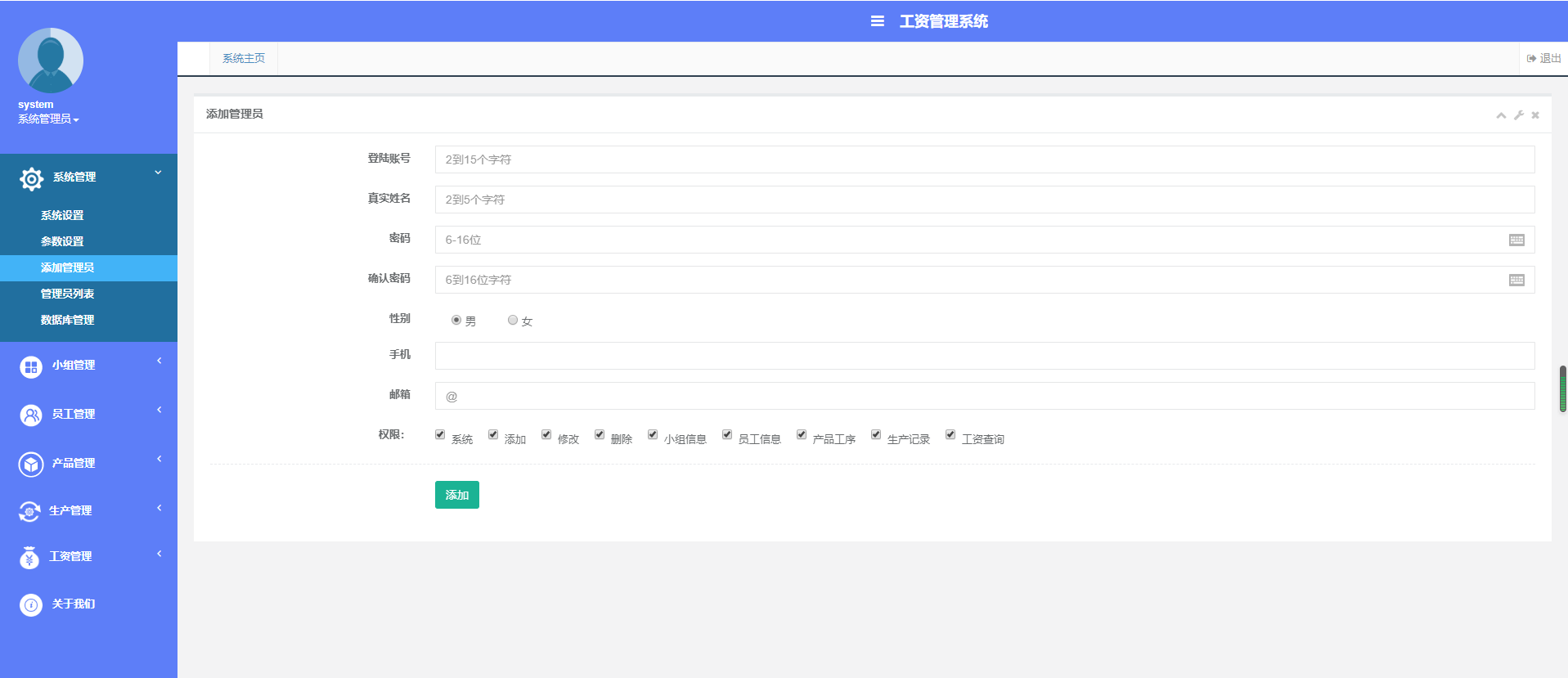This screenshot has height=678, width=1568.
Task: Toggle the 产品工序 permission checkbox
Action: coord(802,434)
